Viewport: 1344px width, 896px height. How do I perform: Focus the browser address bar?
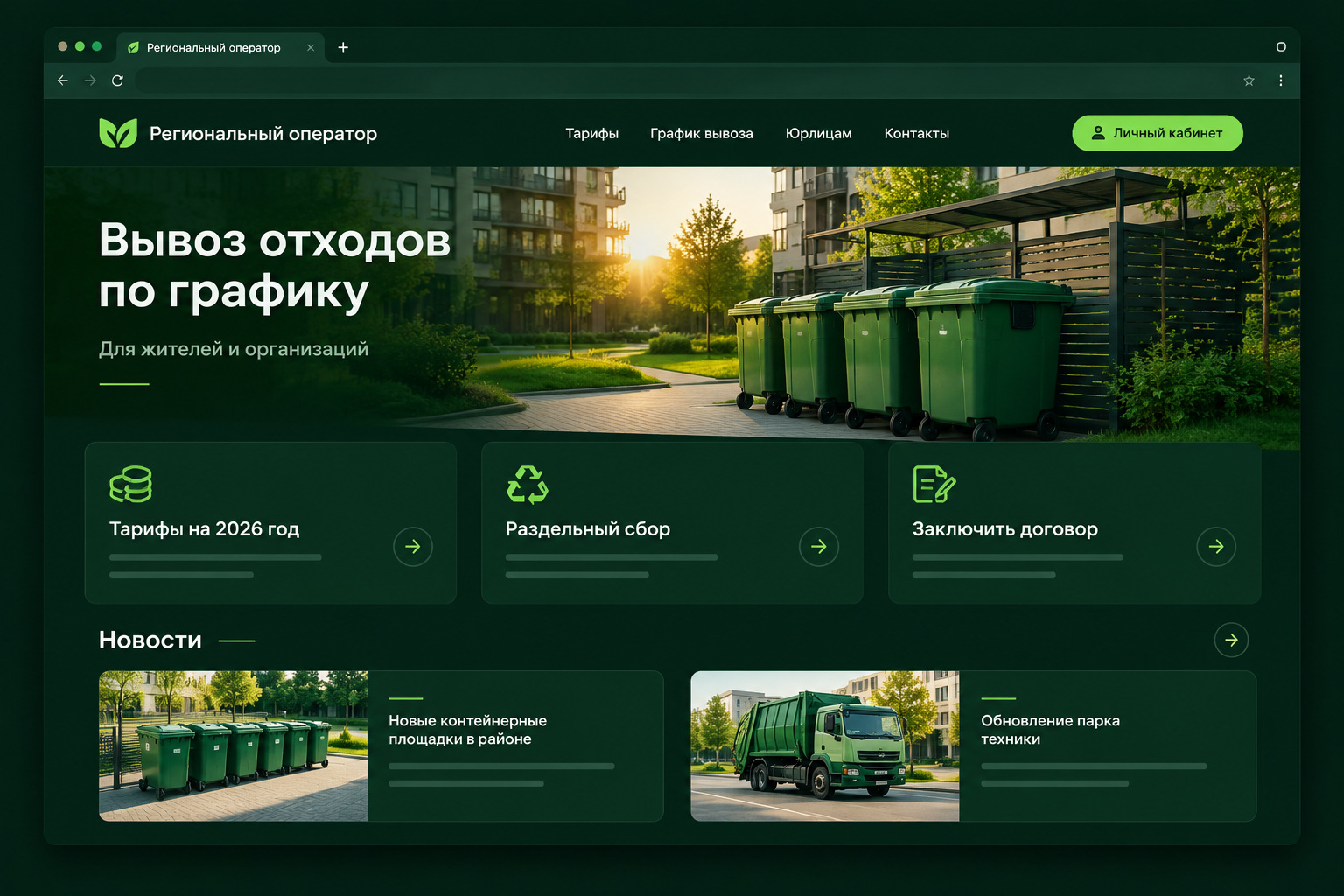[682, 80]
